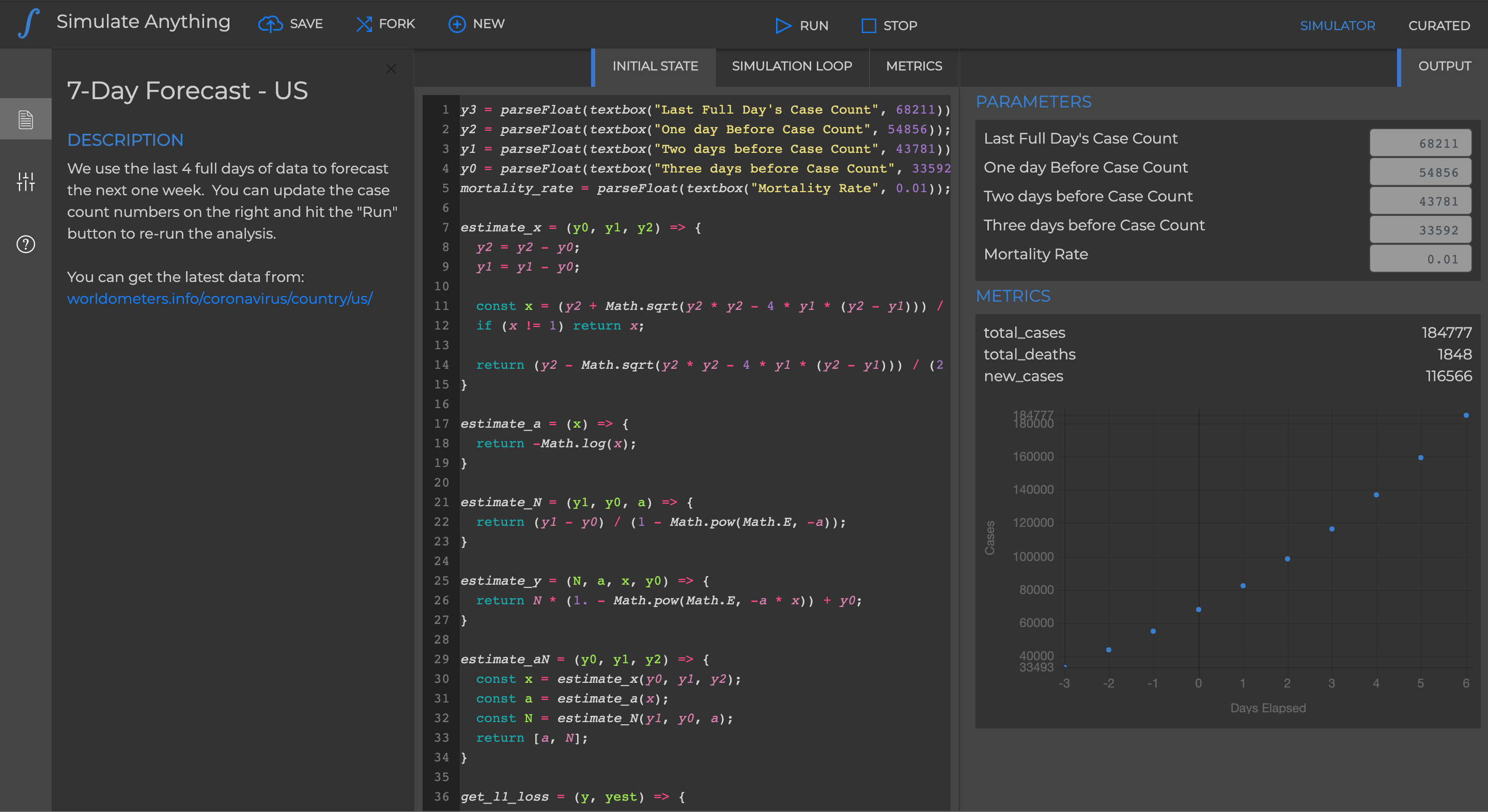This screenshot has width=1488, height=812.
Task: Click the Fork icon
Action: coord(364,24)
